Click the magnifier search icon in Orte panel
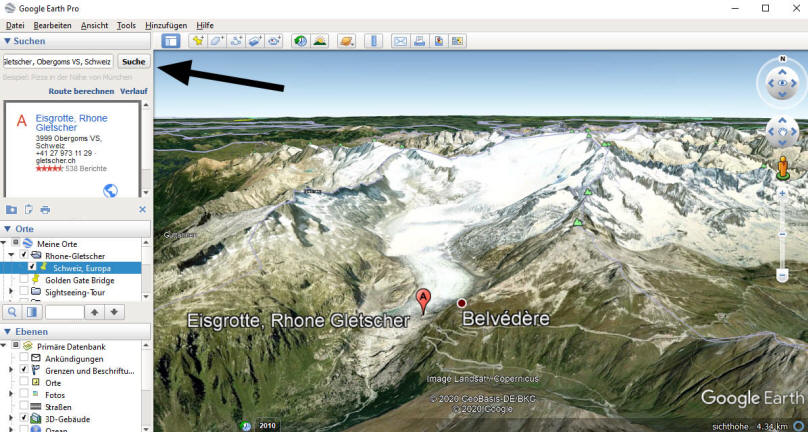This screenshot has width=808, height=432. click(12, 312)
